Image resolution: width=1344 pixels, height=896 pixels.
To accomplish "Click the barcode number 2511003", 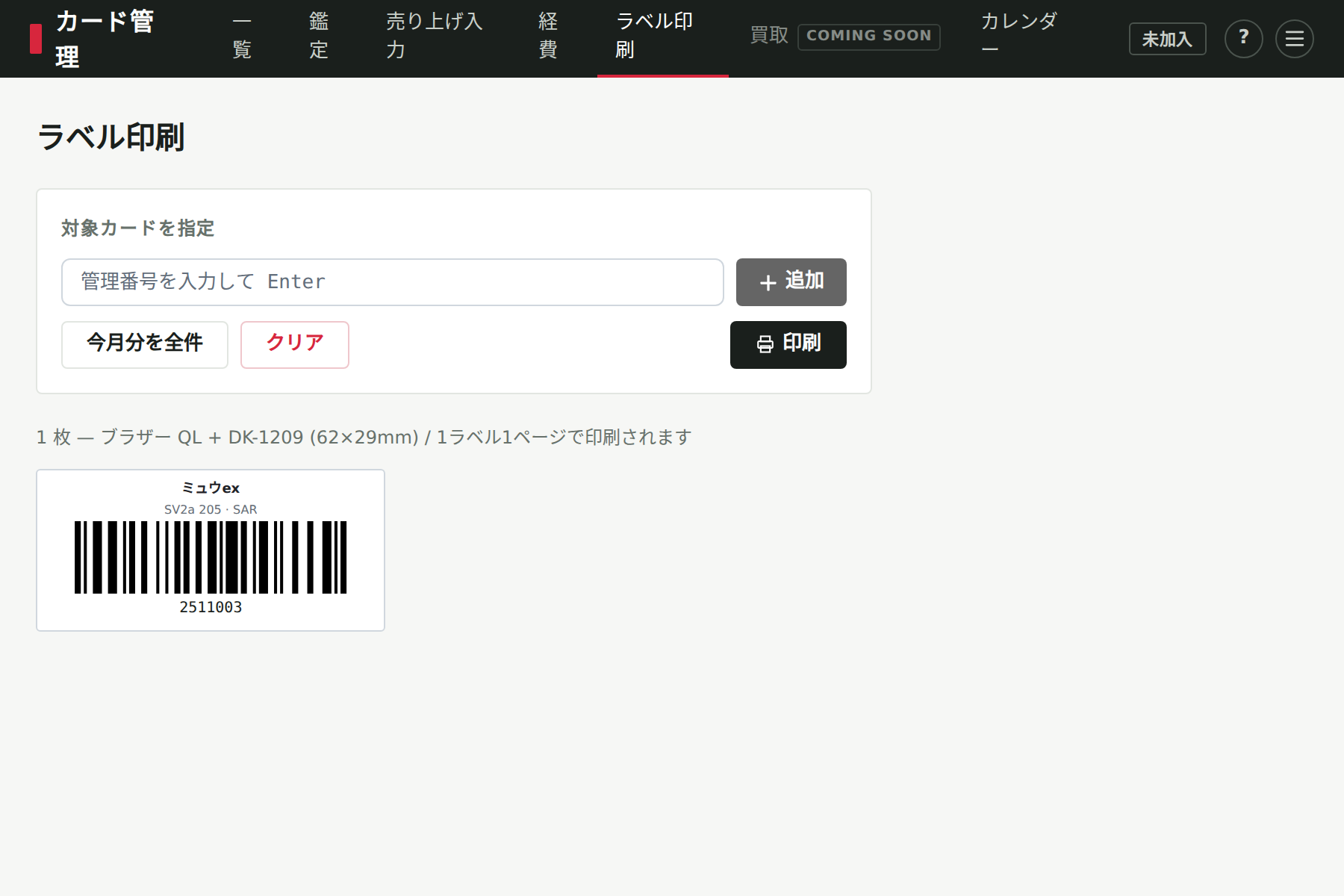I will coord(211,608).
